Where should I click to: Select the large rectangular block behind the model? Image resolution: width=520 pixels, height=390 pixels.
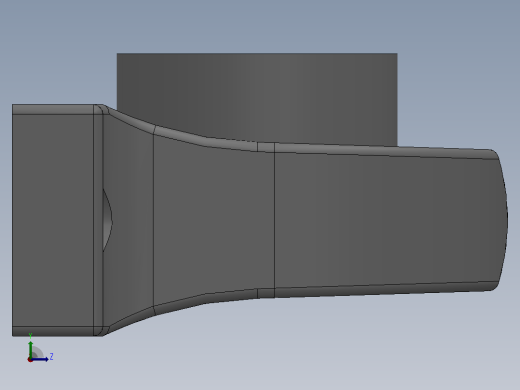point(257,97)
